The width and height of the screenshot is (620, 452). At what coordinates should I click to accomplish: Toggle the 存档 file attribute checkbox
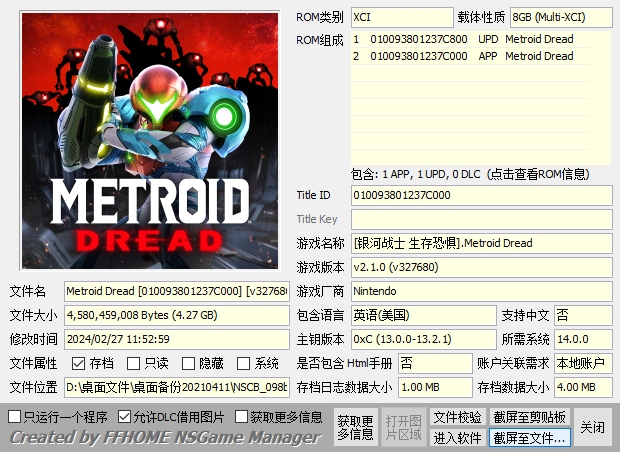click(x=78, y=363)
